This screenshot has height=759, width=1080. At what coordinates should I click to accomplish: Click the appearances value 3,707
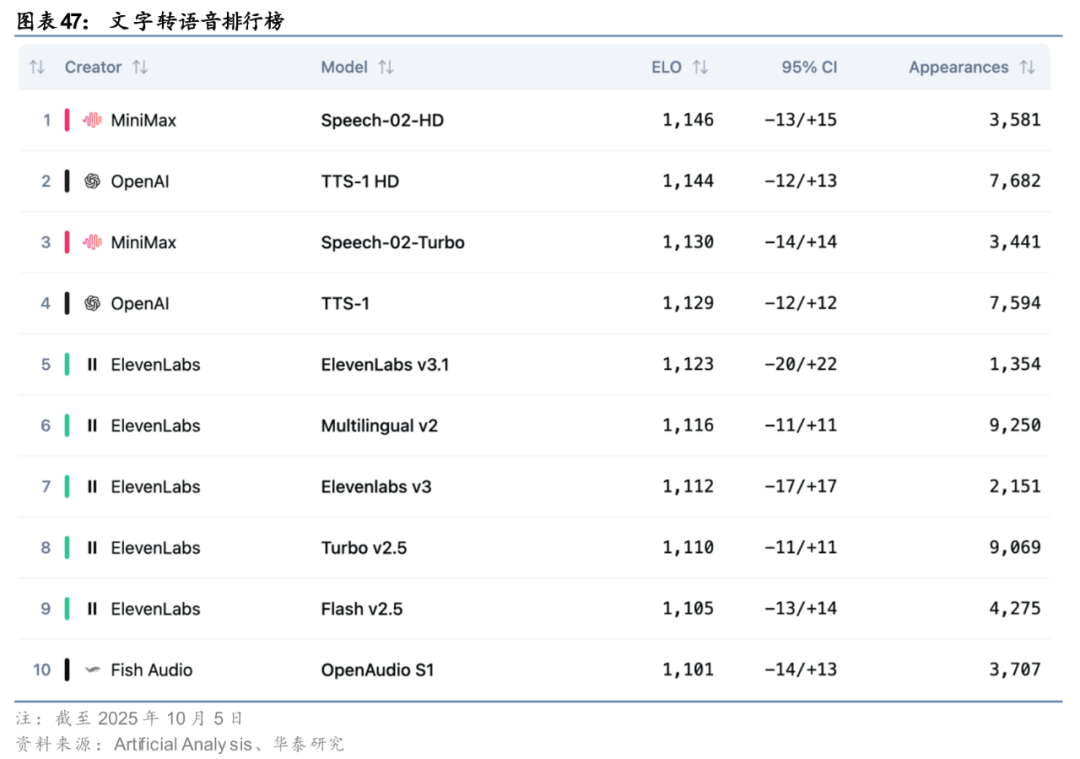point(1015,669)
